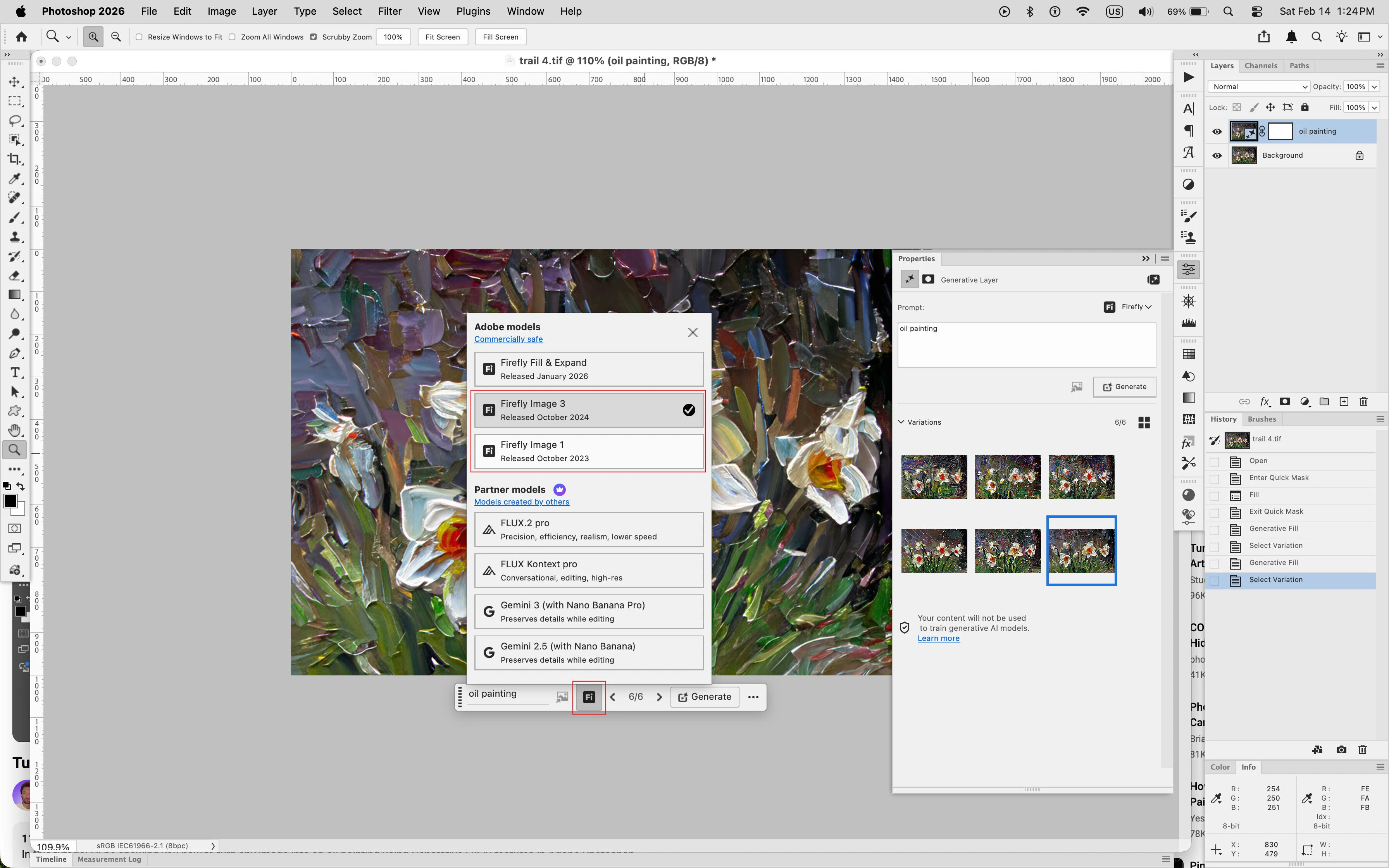This screenshot has width=1389, height=868.
Task: Enable Resize Windows to Fit checkbox
Action: (139, 37)
